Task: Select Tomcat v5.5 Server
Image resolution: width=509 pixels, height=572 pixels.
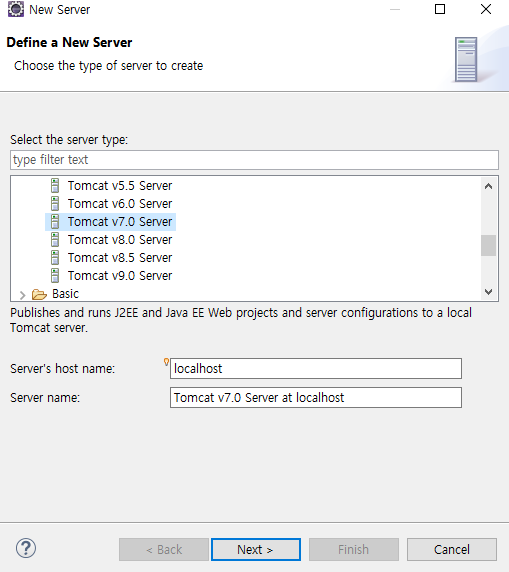Action: pyautogui.click(x=120, y=186)
